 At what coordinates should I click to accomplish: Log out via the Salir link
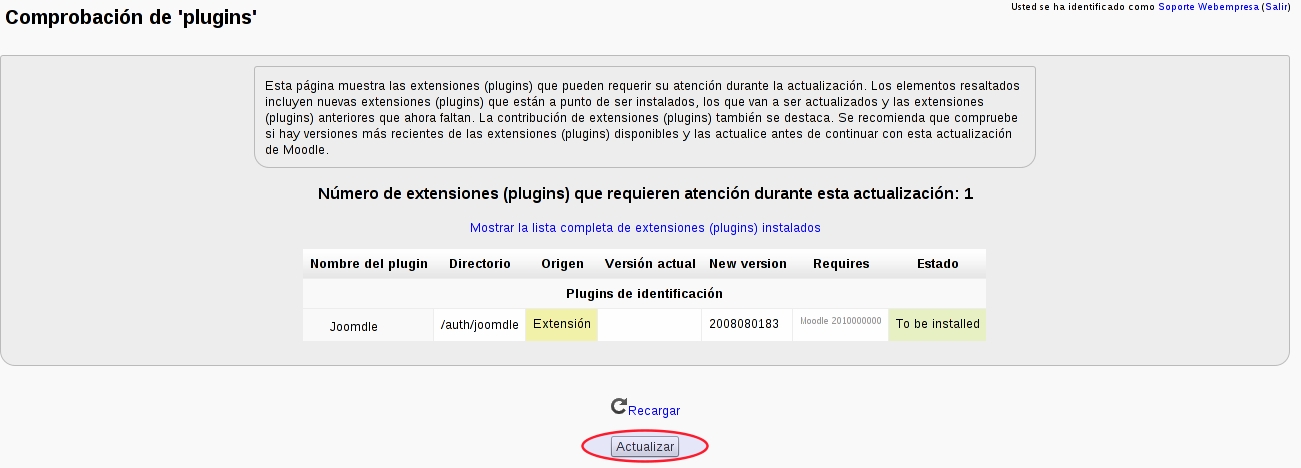pos(1275,7)
